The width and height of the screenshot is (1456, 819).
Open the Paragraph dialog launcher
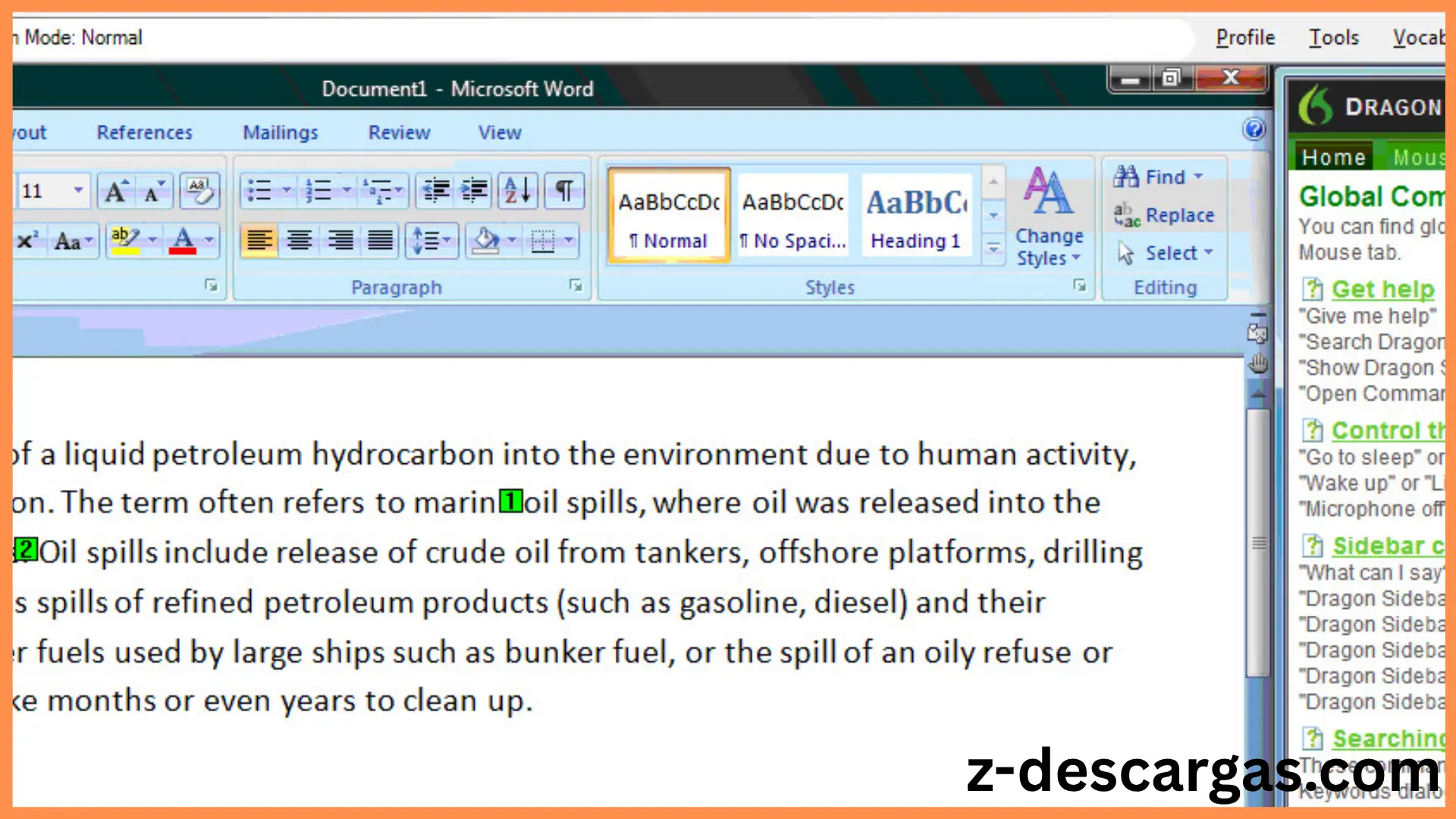coord(576,285)
